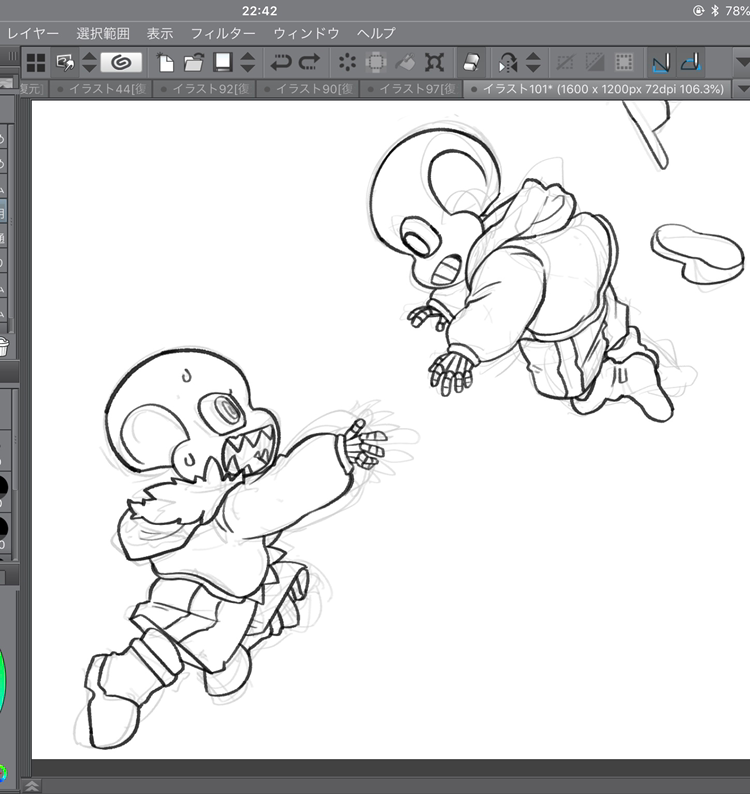Click the 78% battery indicator
The width and height of the screenshot is (750, 794).
(x=737, y=11)
